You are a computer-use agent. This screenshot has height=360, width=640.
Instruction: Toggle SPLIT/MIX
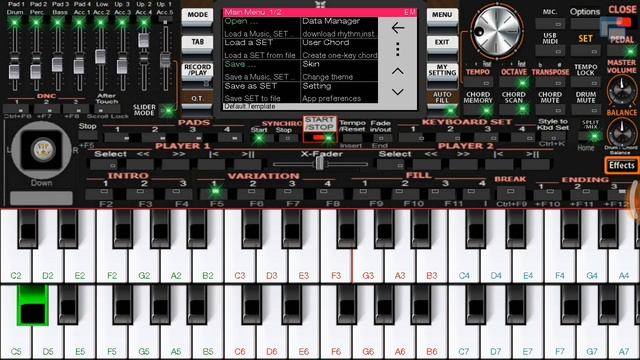[x=590, y=136]
